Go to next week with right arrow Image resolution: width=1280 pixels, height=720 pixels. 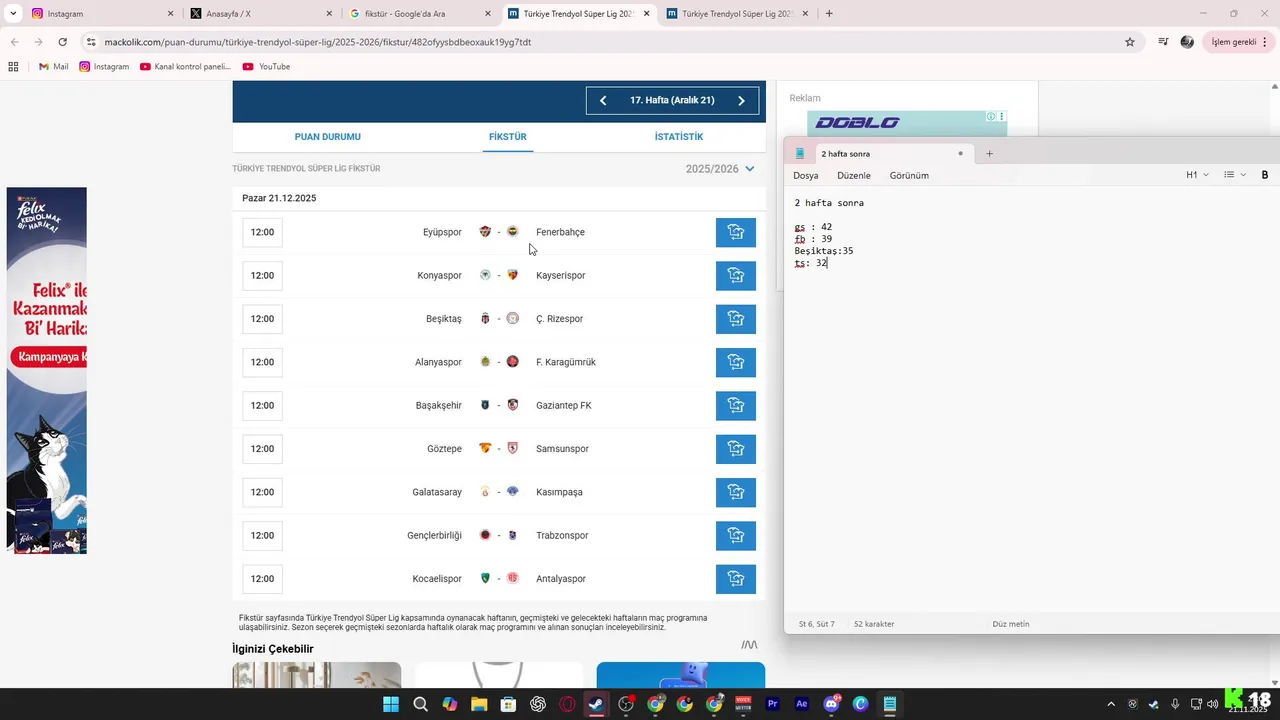(741, 100)
